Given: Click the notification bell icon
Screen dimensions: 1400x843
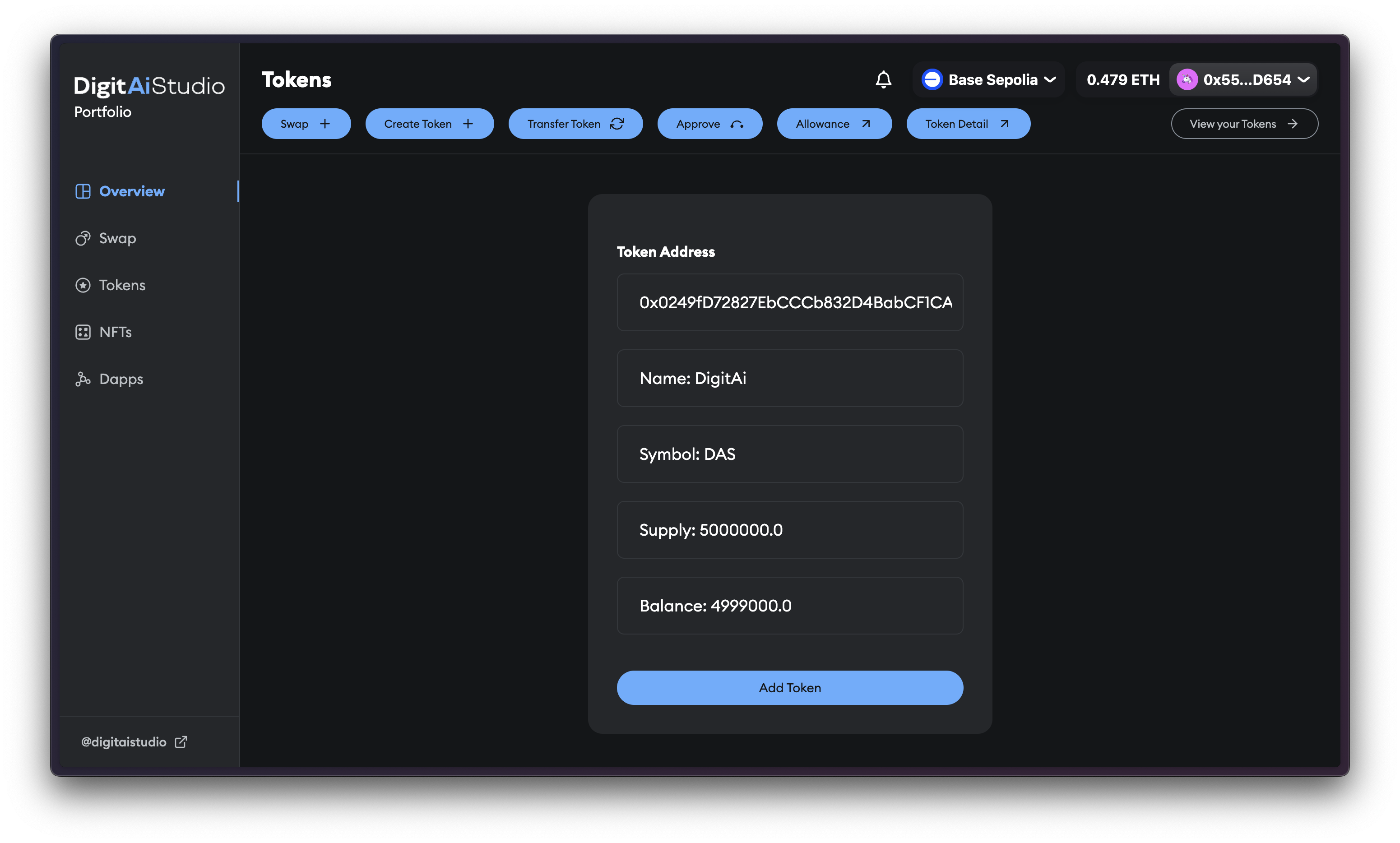Looking at the screenshot, I should tap(883, 79).
